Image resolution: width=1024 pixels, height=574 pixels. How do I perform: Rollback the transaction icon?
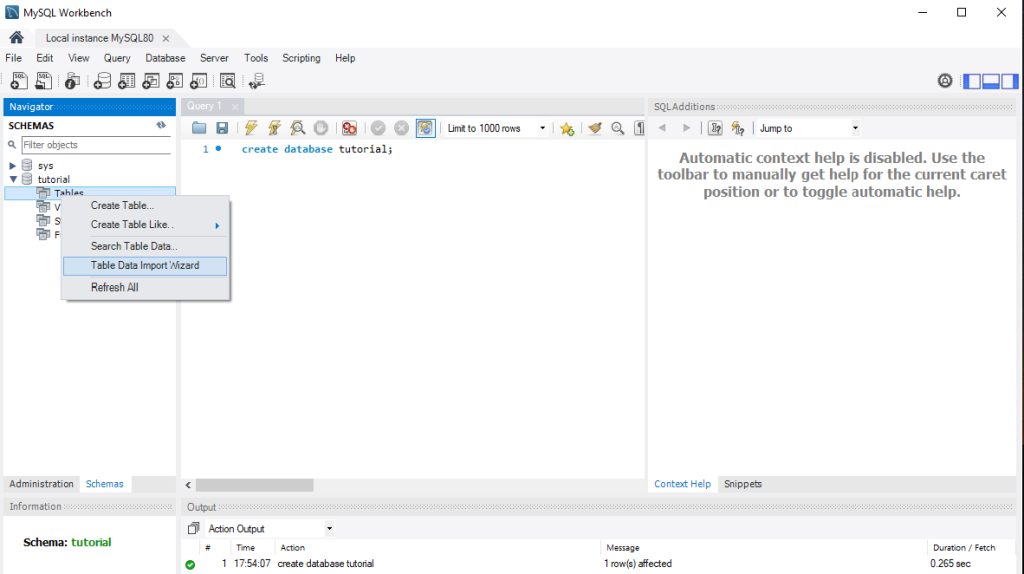402,128
